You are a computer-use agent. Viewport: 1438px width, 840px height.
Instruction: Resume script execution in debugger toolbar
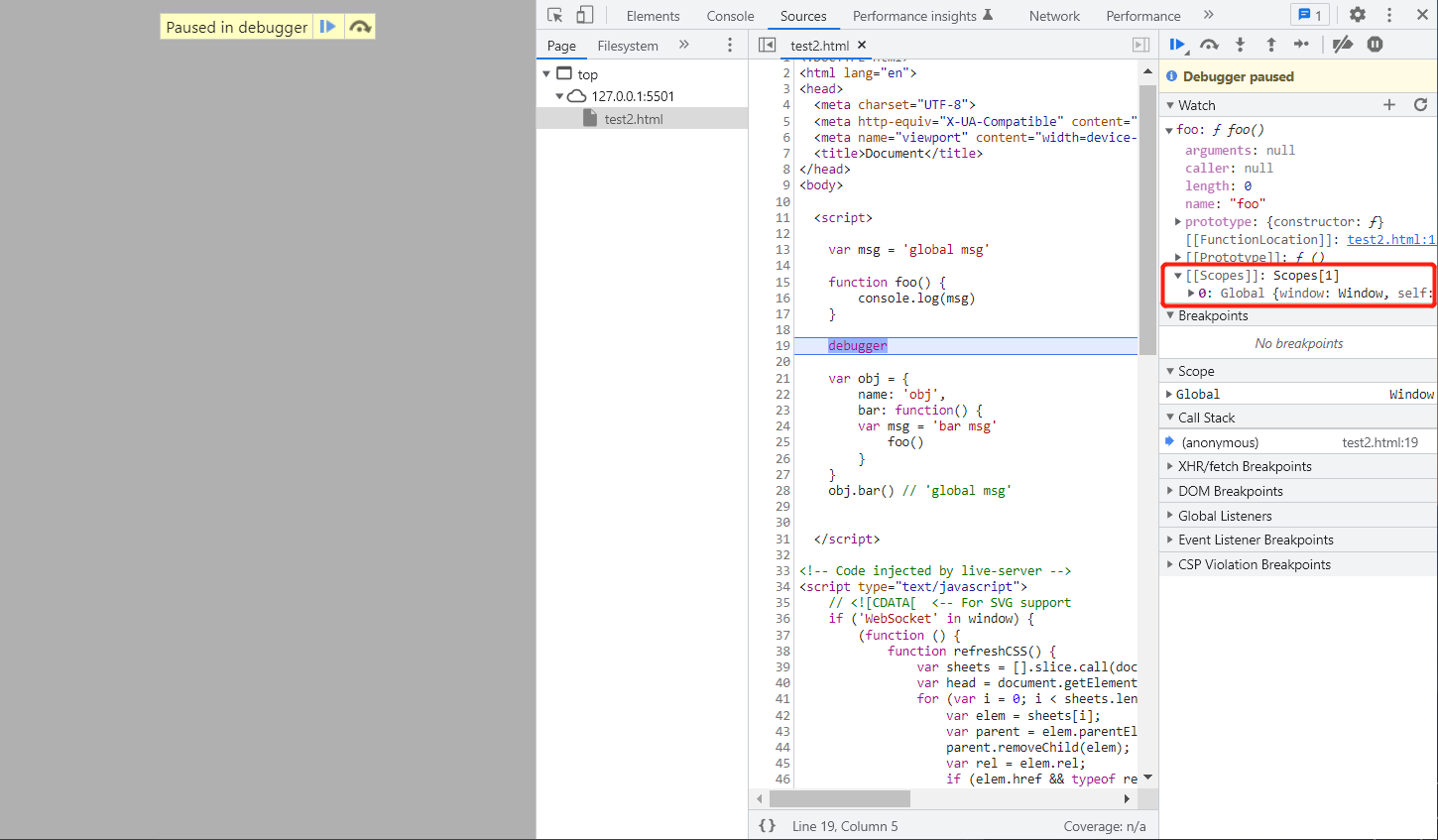point(1177,45)
